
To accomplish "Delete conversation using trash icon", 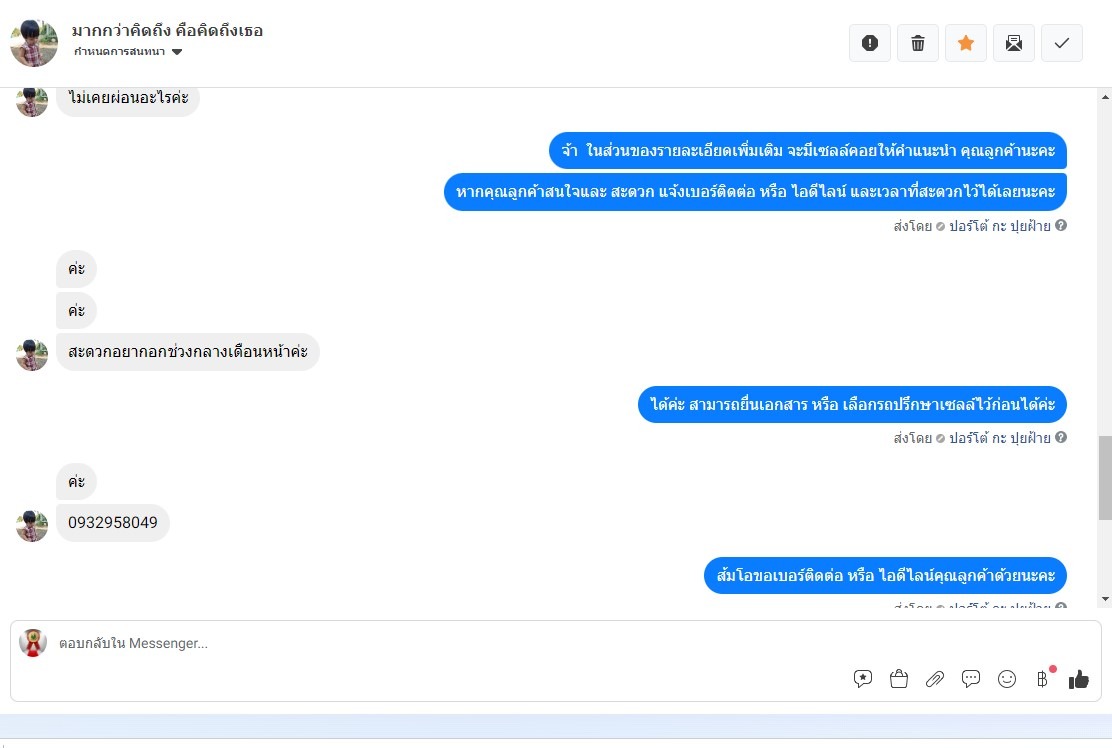I will [918, 43].
